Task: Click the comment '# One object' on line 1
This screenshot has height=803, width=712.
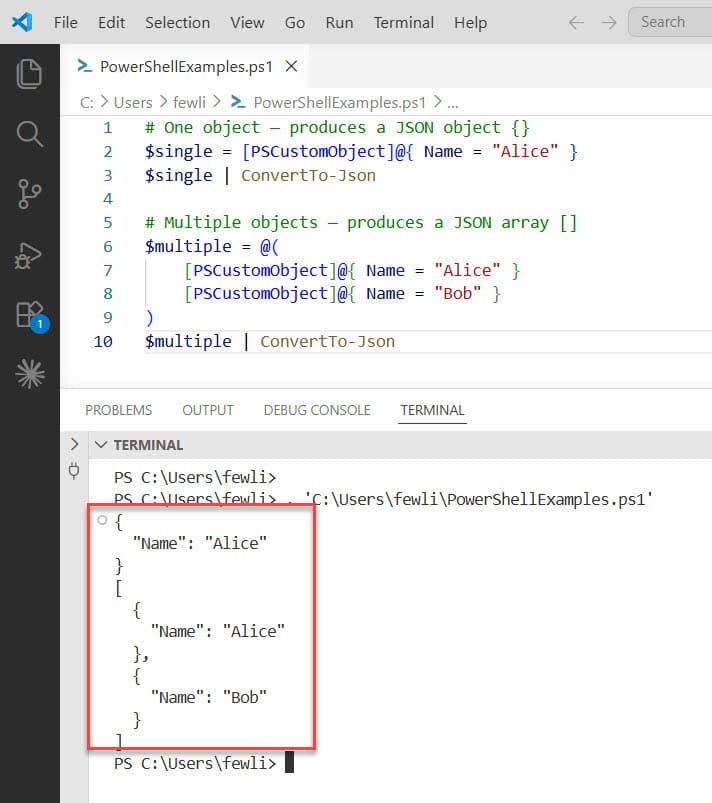Action: [x=203, y=128]
